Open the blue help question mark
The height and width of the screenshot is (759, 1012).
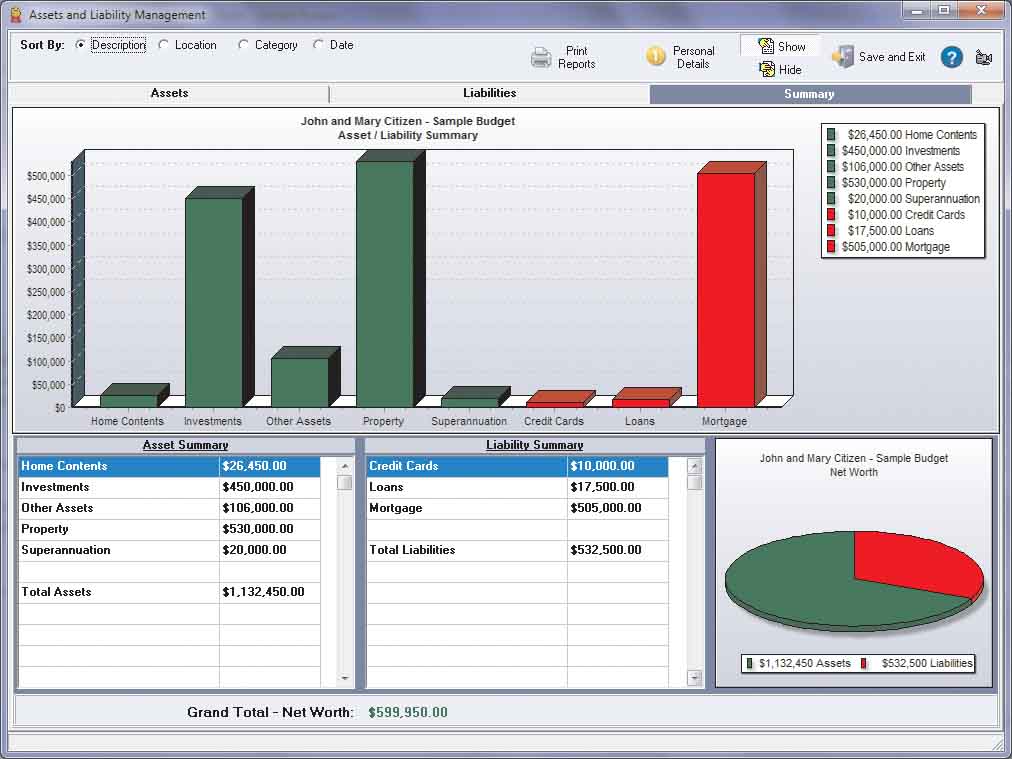point(951,57)
